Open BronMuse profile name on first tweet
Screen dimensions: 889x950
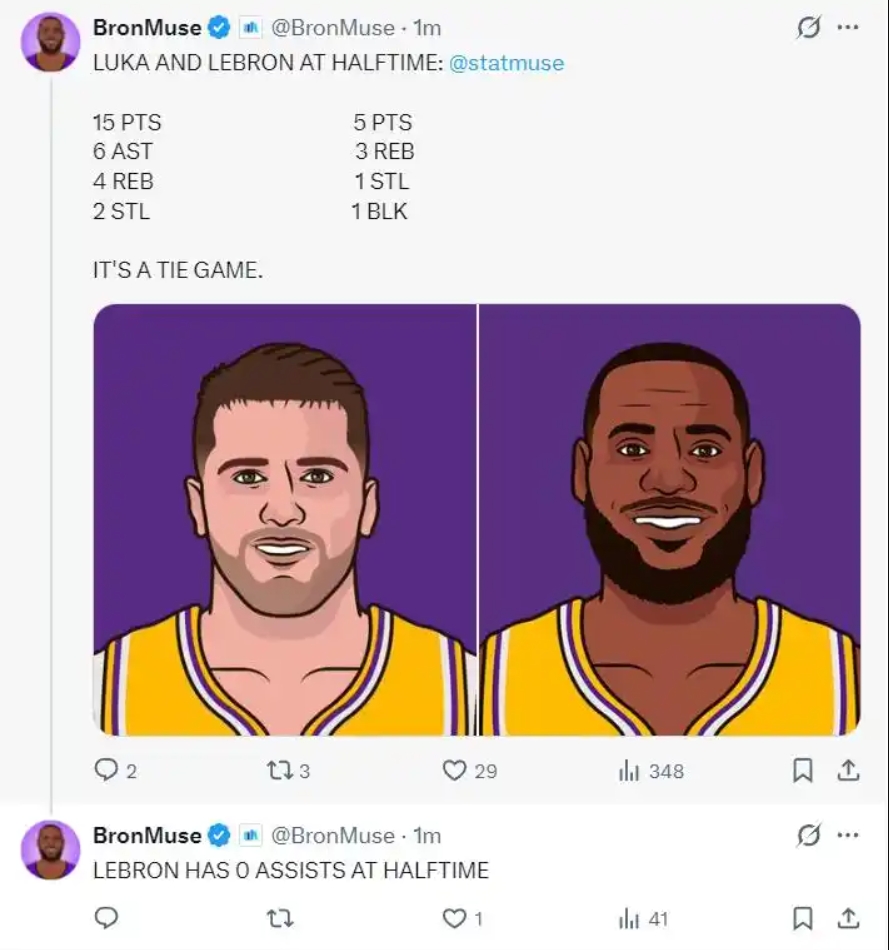(147, 28)
